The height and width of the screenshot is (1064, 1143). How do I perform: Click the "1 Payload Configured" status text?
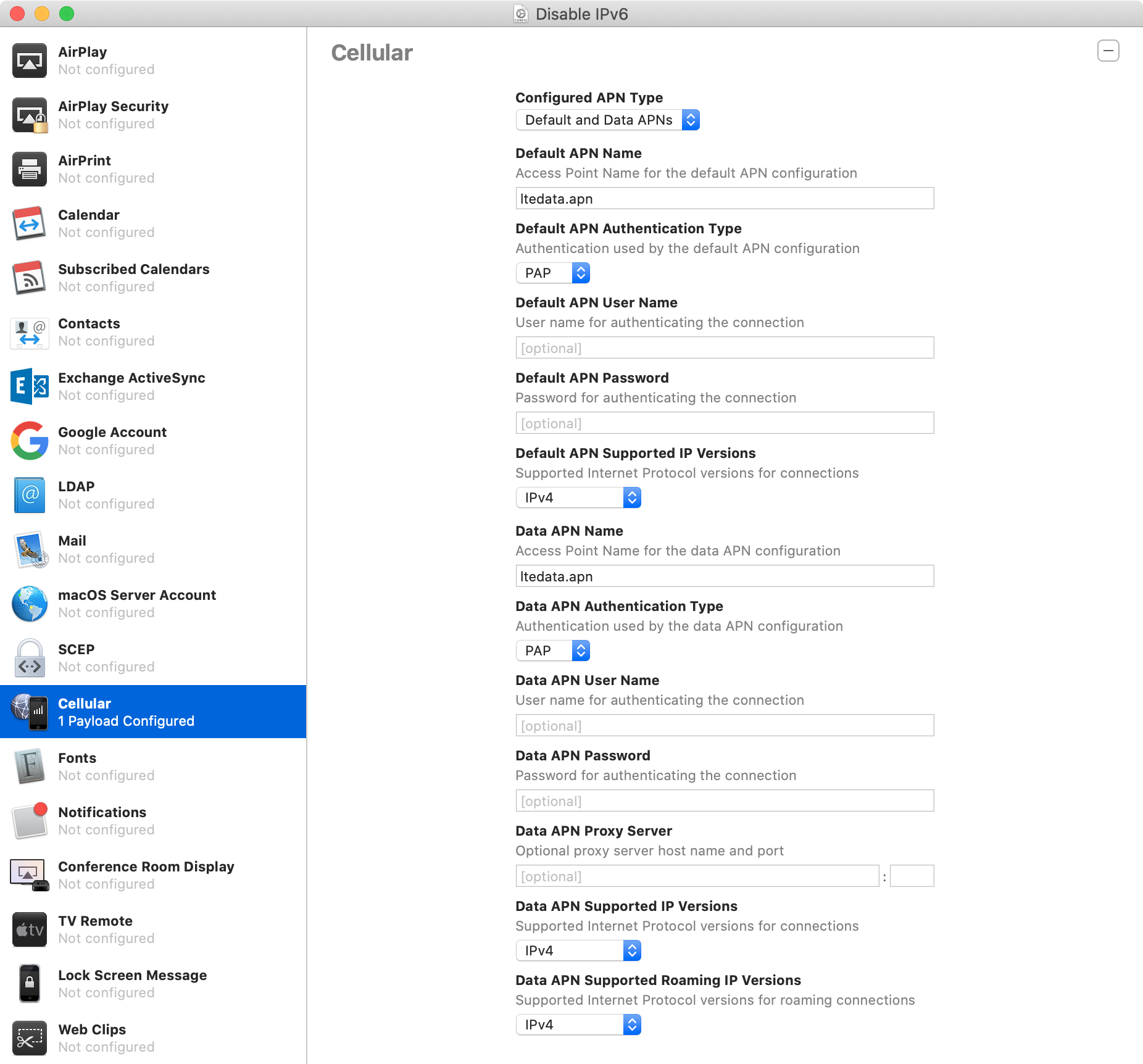126,721
